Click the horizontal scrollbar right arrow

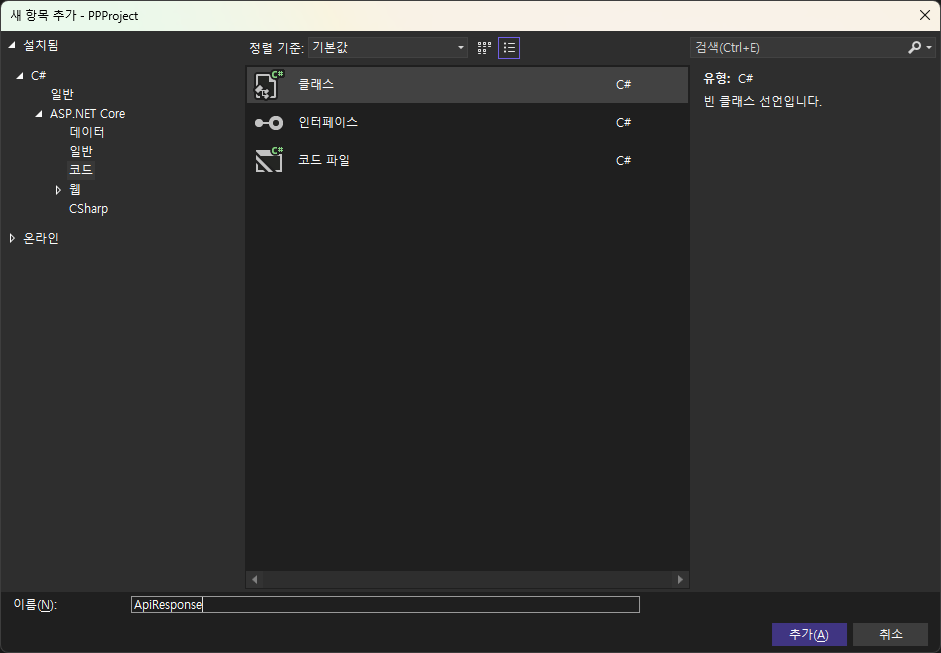(x=680, y=579)
